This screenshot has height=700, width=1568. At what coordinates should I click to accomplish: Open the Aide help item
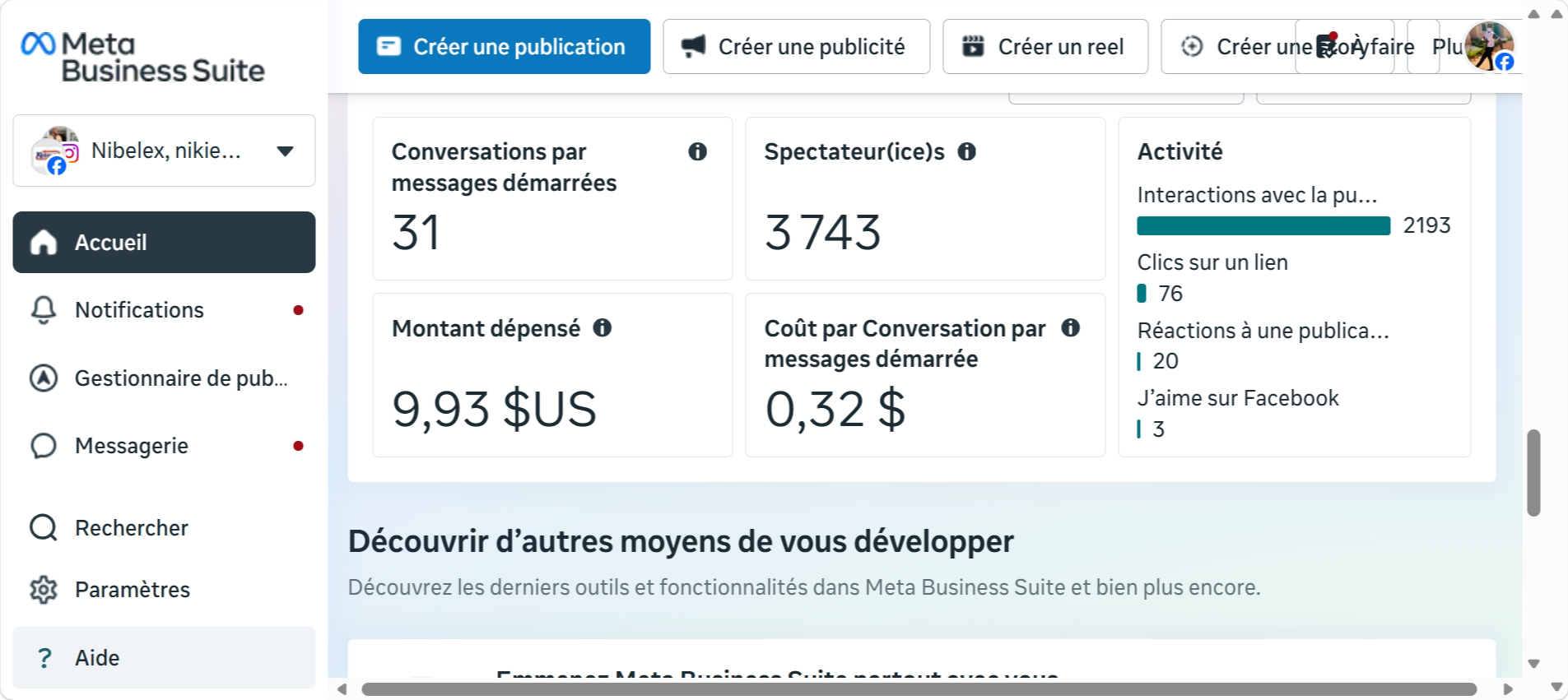(164, 657)
